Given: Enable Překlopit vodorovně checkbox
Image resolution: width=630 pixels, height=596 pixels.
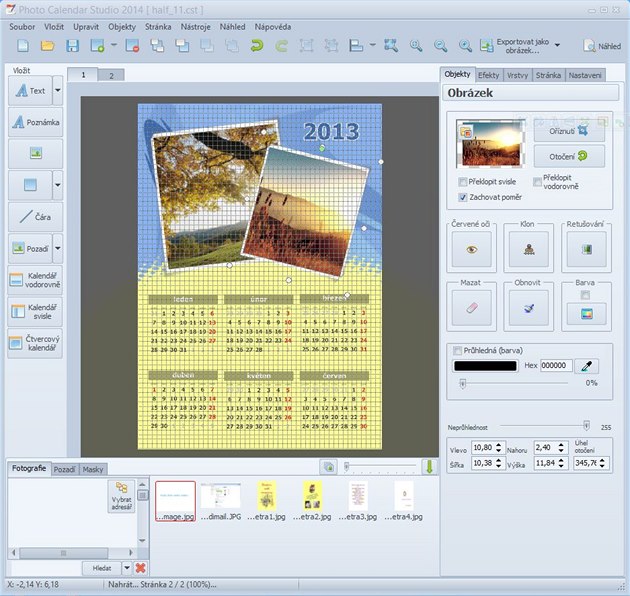Looking at the screenshot, I should coord(537,182).
